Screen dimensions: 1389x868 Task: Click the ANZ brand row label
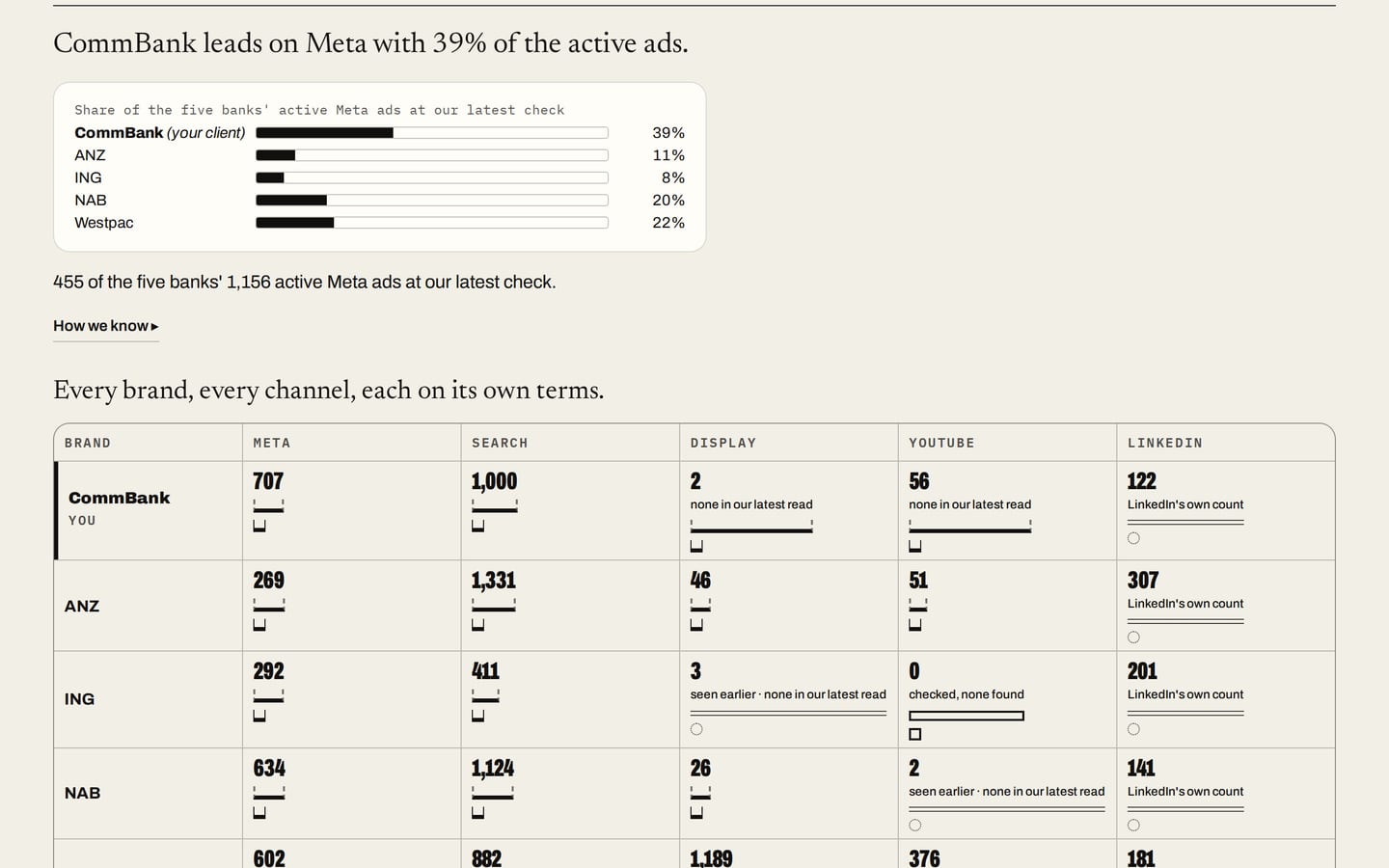coord(82,606)
